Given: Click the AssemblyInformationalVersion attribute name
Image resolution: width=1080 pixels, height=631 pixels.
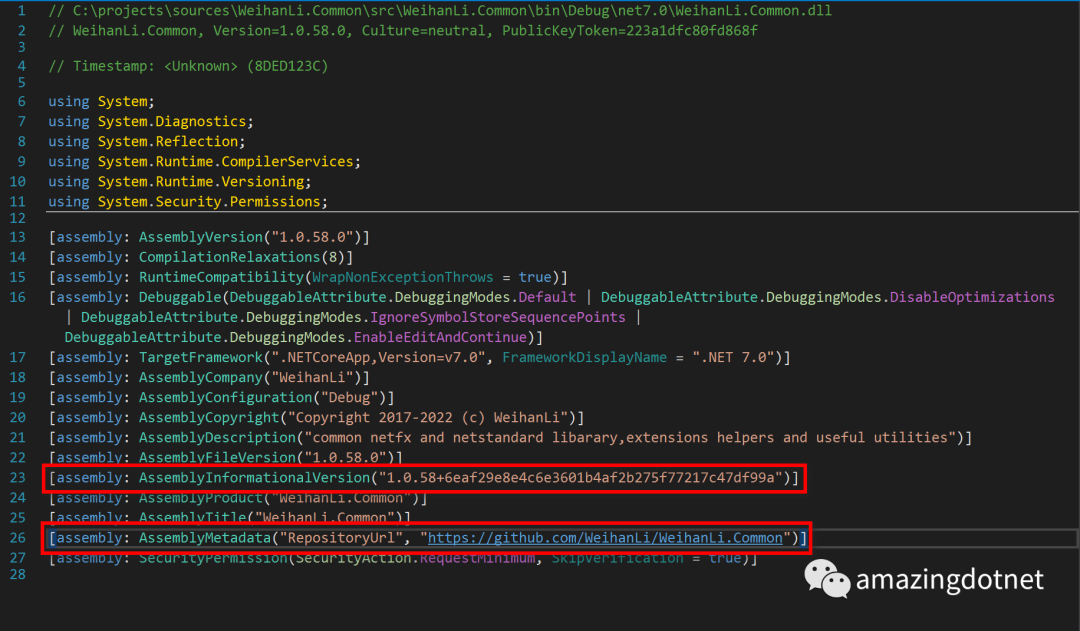Looking at the screenshot, I should (255, 477).
